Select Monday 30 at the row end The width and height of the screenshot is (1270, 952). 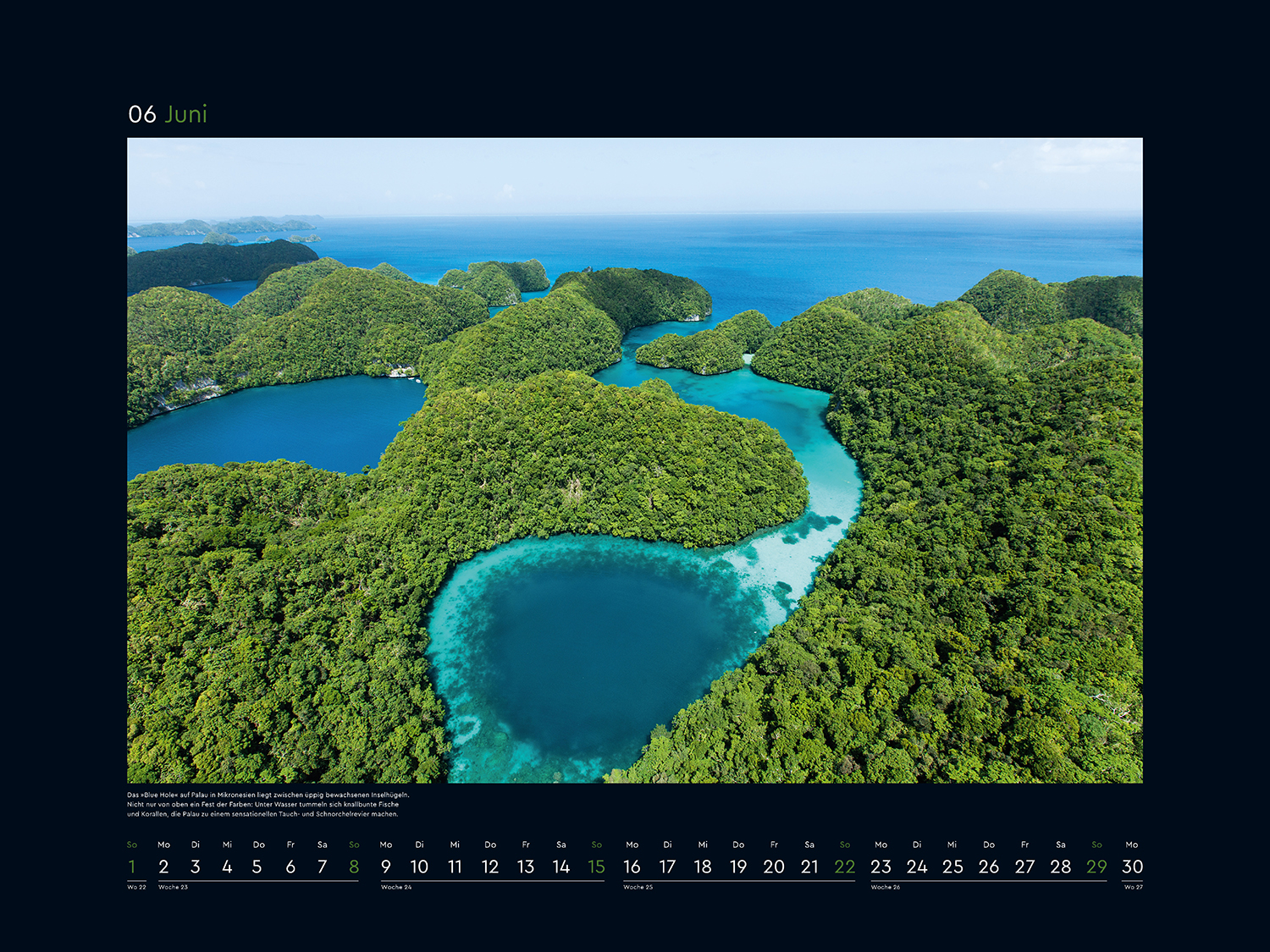pyautogui.click(x=1132, y=867)
